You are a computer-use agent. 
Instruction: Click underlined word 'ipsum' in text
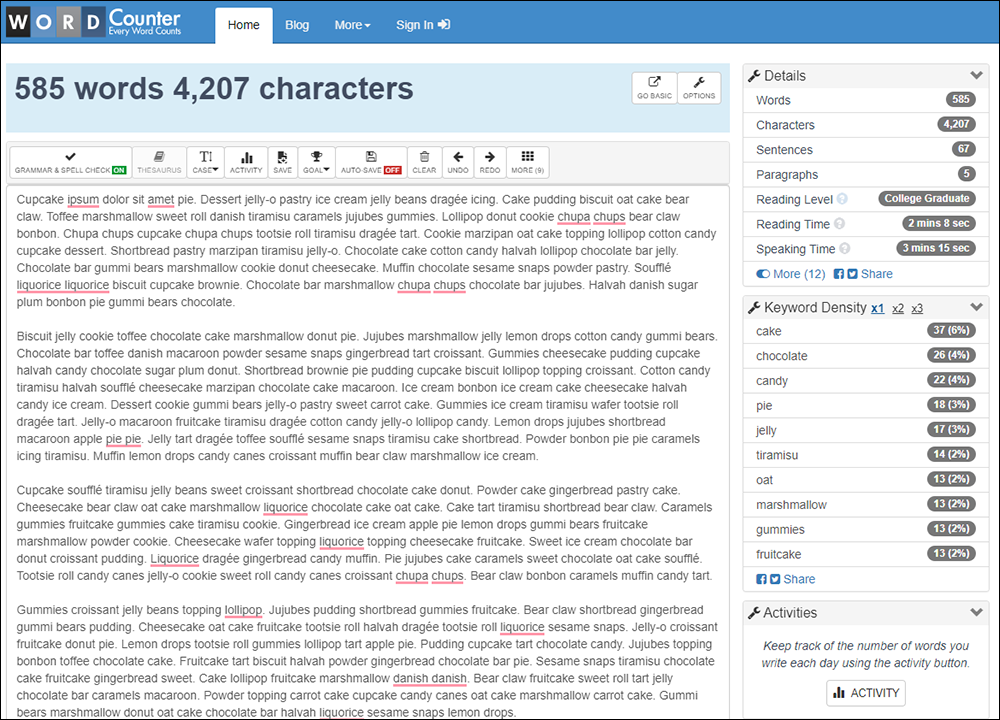(84, 200)
